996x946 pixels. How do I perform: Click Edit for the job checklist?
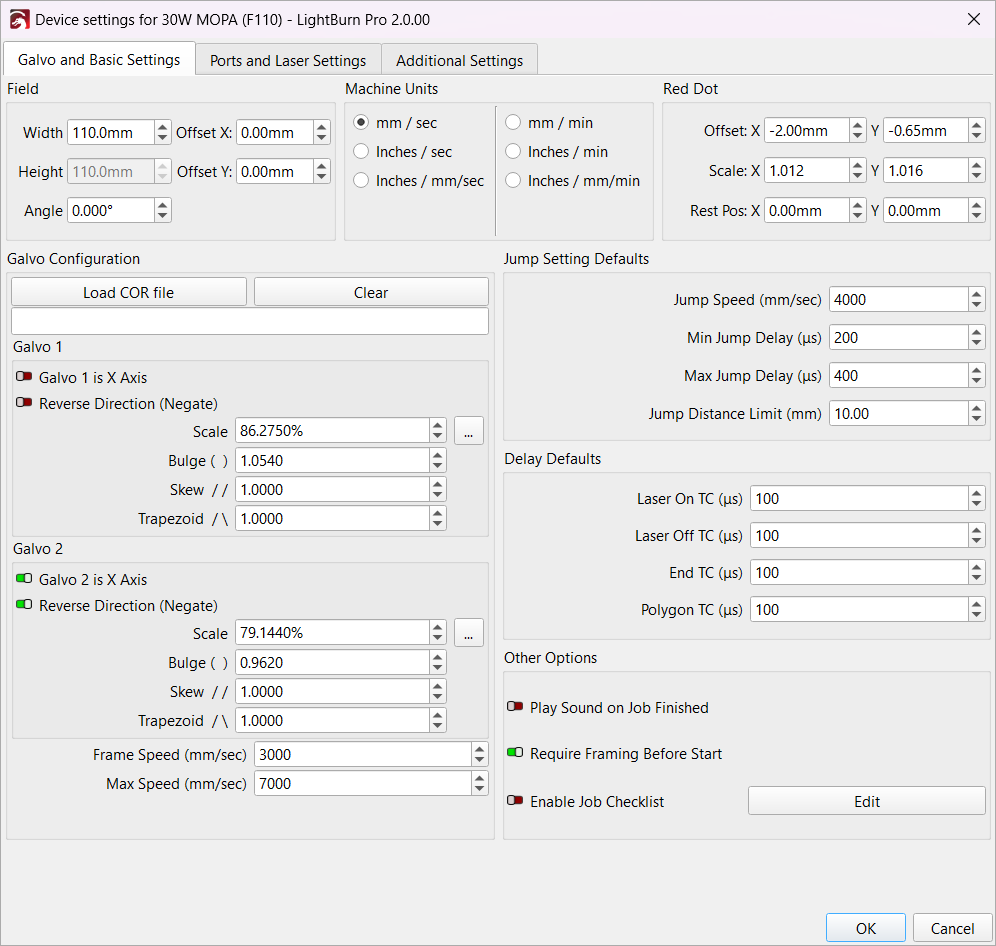coord(866,801)
